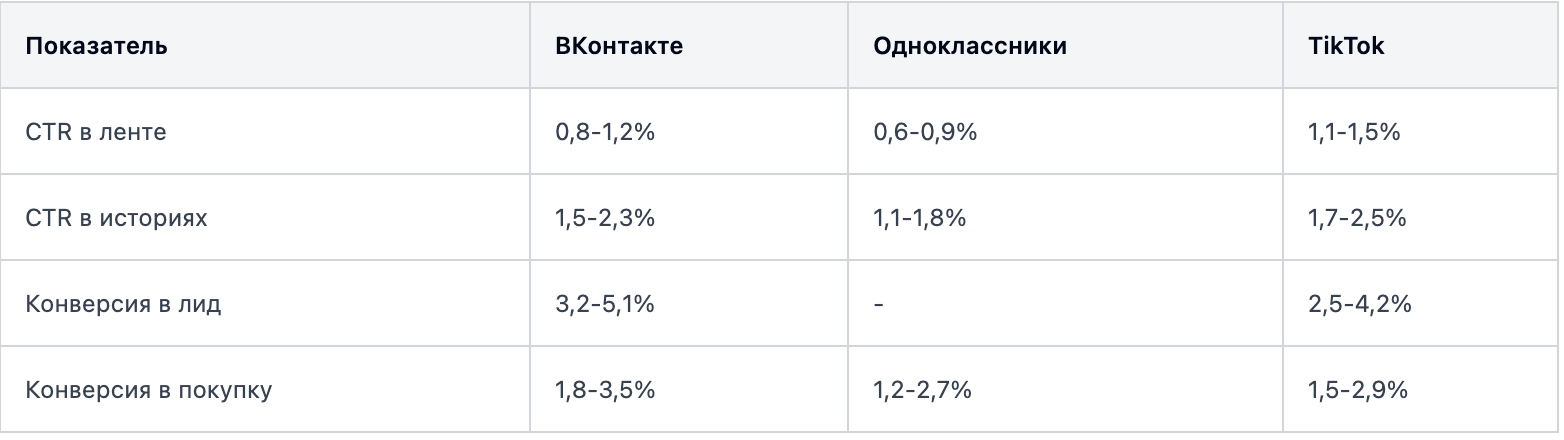This screenshot has height=440, width=1564.
Task: Click the CTR в ленте row label
Action: click(x=96, y=132)
